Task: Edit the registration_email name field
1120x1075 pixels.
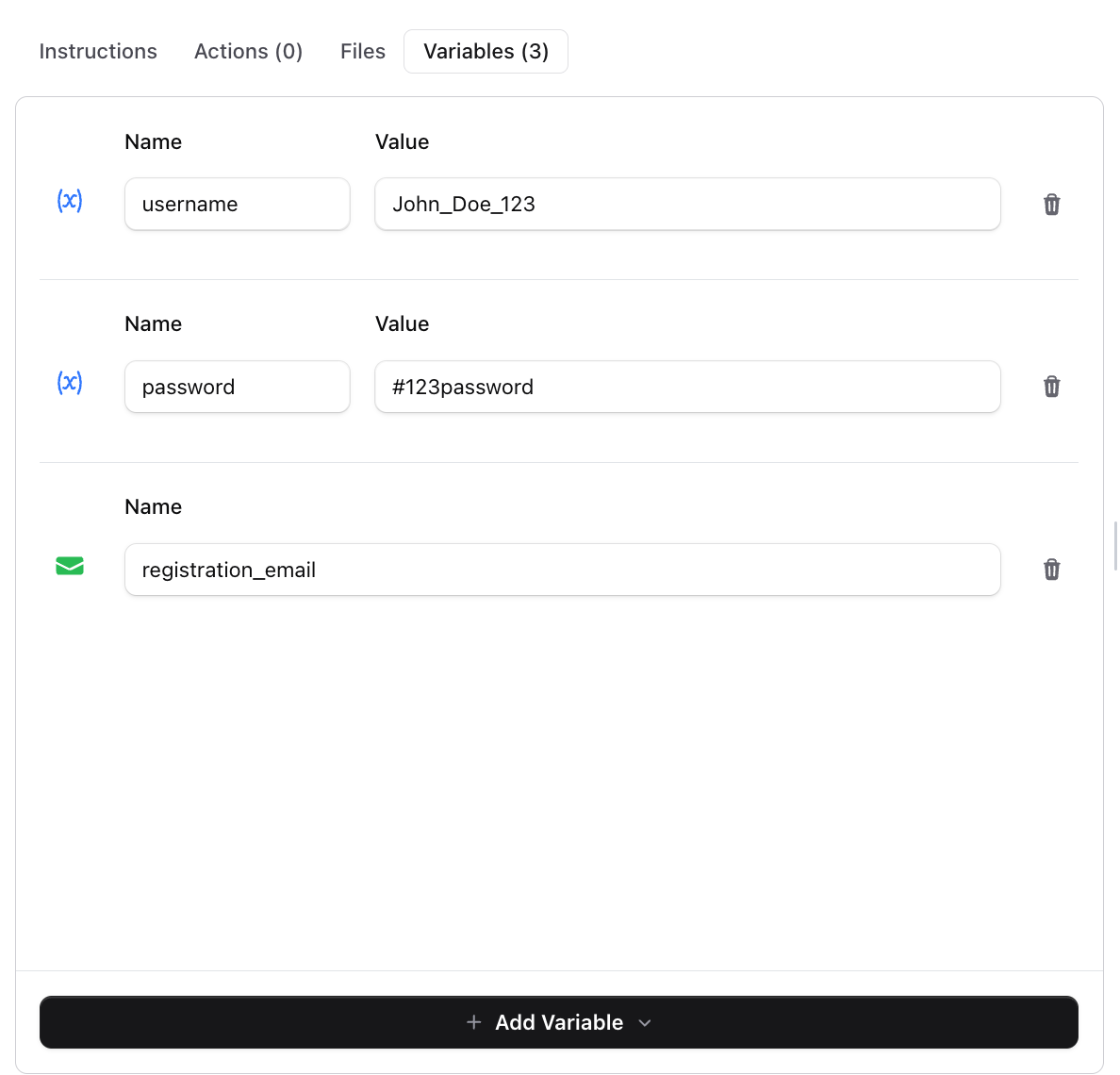Action: [x=563, y=570]
